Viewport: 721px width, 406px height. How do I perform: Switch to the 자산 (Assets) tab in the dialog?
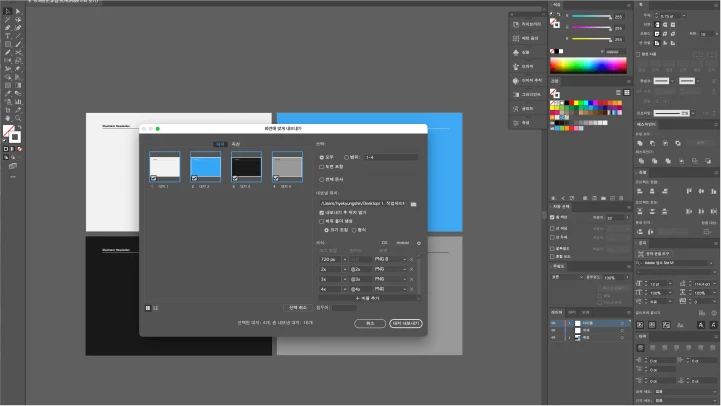[x=235, y=144]
